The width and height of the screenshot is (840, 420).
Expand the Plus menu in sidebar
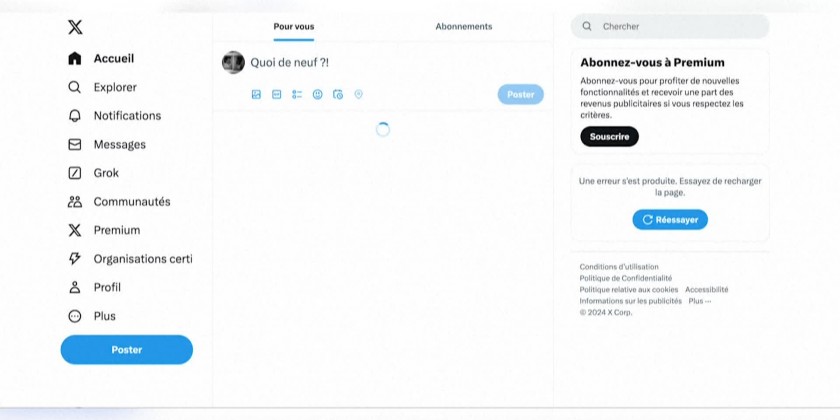click(104, 316)
